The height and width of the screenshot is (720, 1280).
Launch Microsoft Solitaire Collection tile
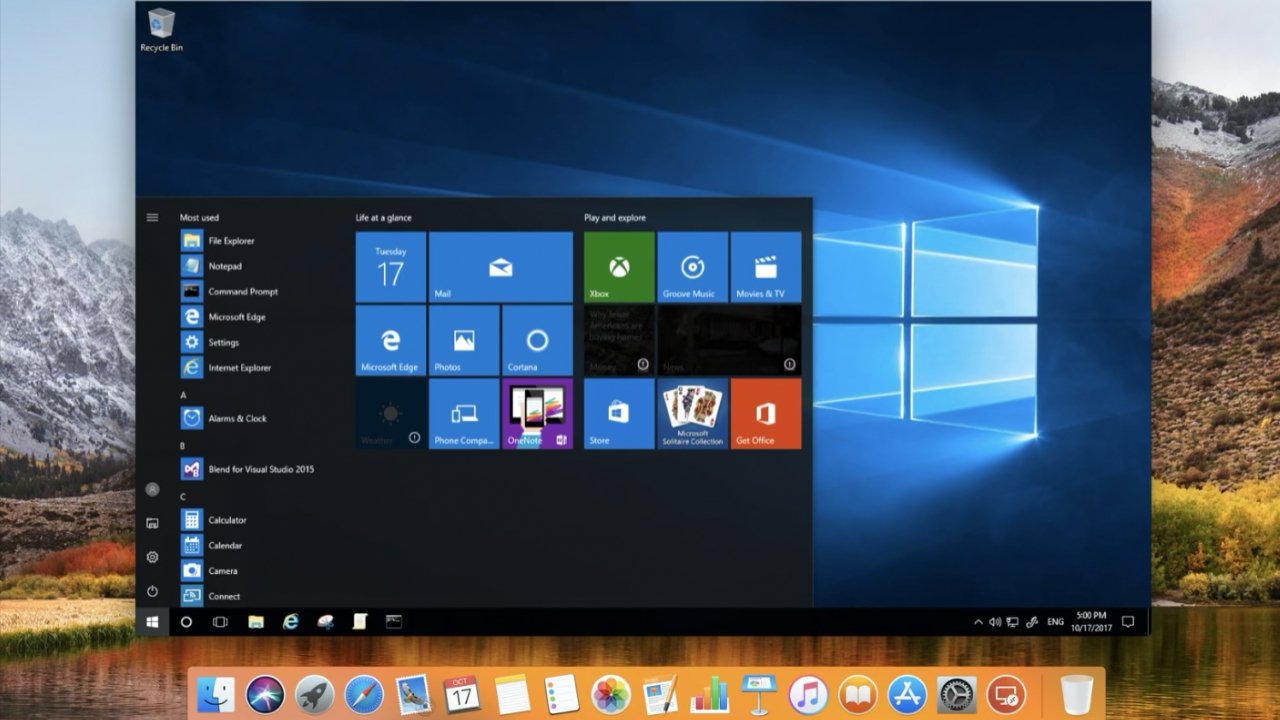(692, 413)
